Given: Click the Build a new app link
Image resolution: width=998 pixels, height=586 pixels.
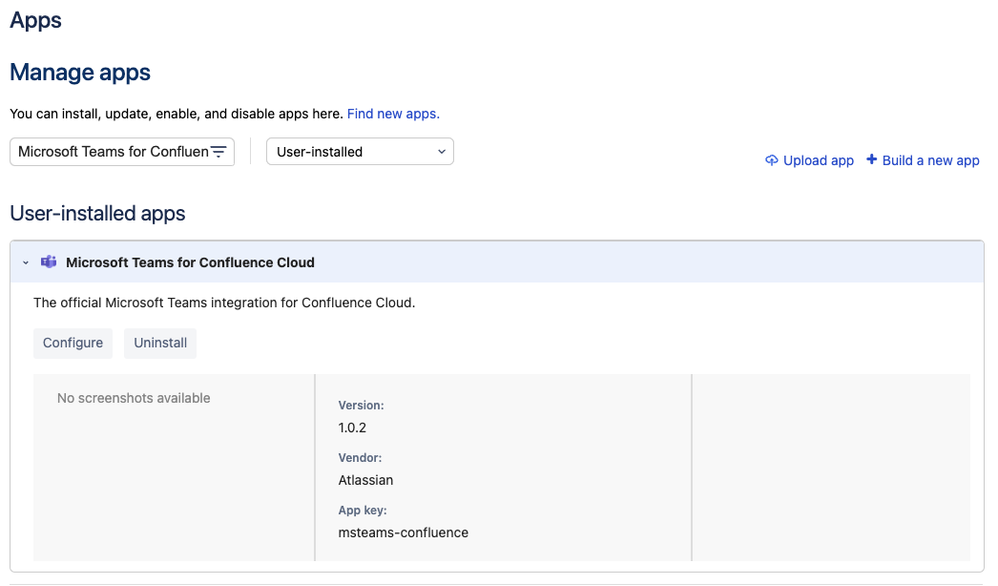Looking at the screenshot, I should tap(929, 160).
